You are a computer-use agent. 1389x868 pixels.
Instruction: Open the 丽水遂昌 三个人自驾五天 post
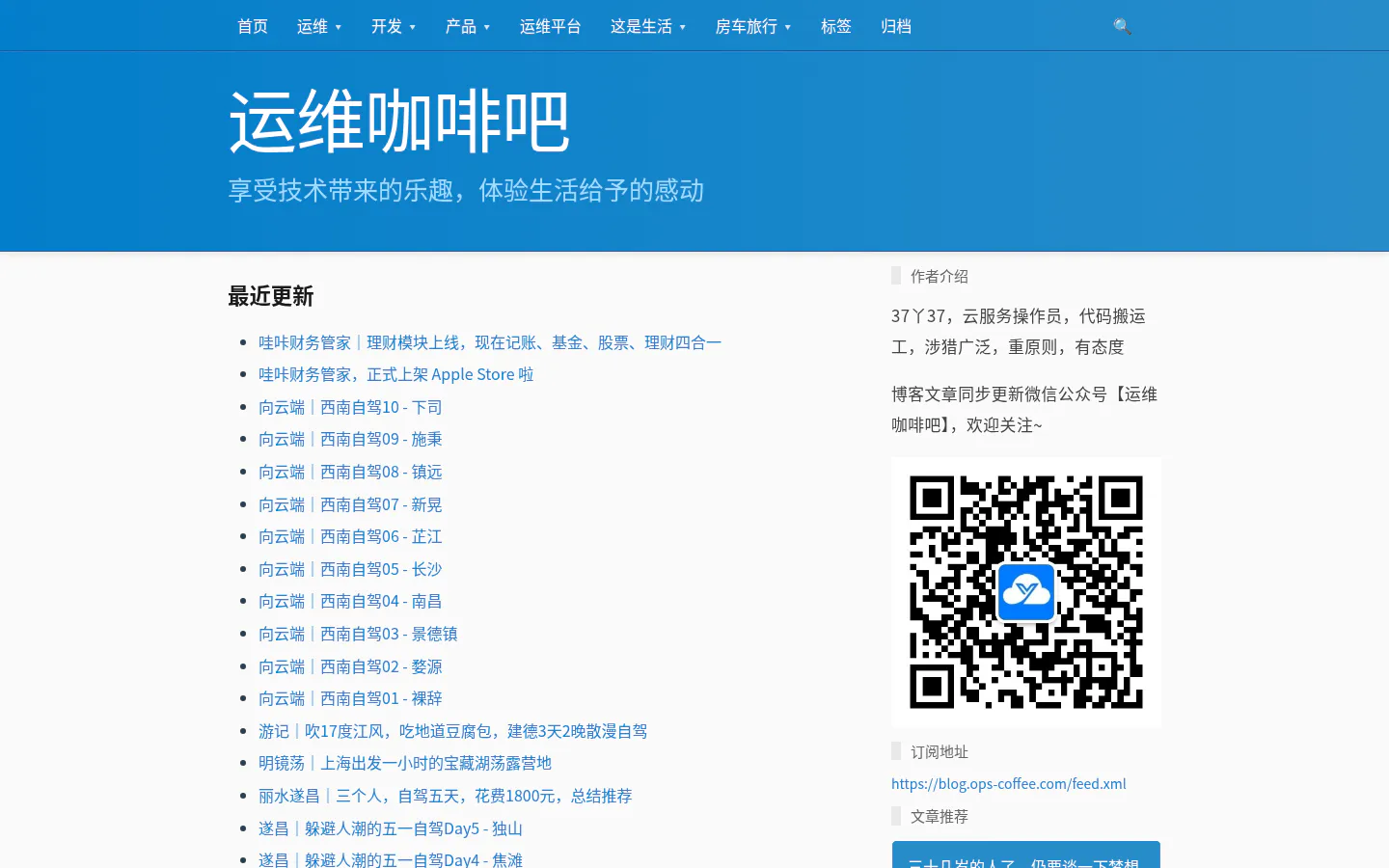coord(446,796)
